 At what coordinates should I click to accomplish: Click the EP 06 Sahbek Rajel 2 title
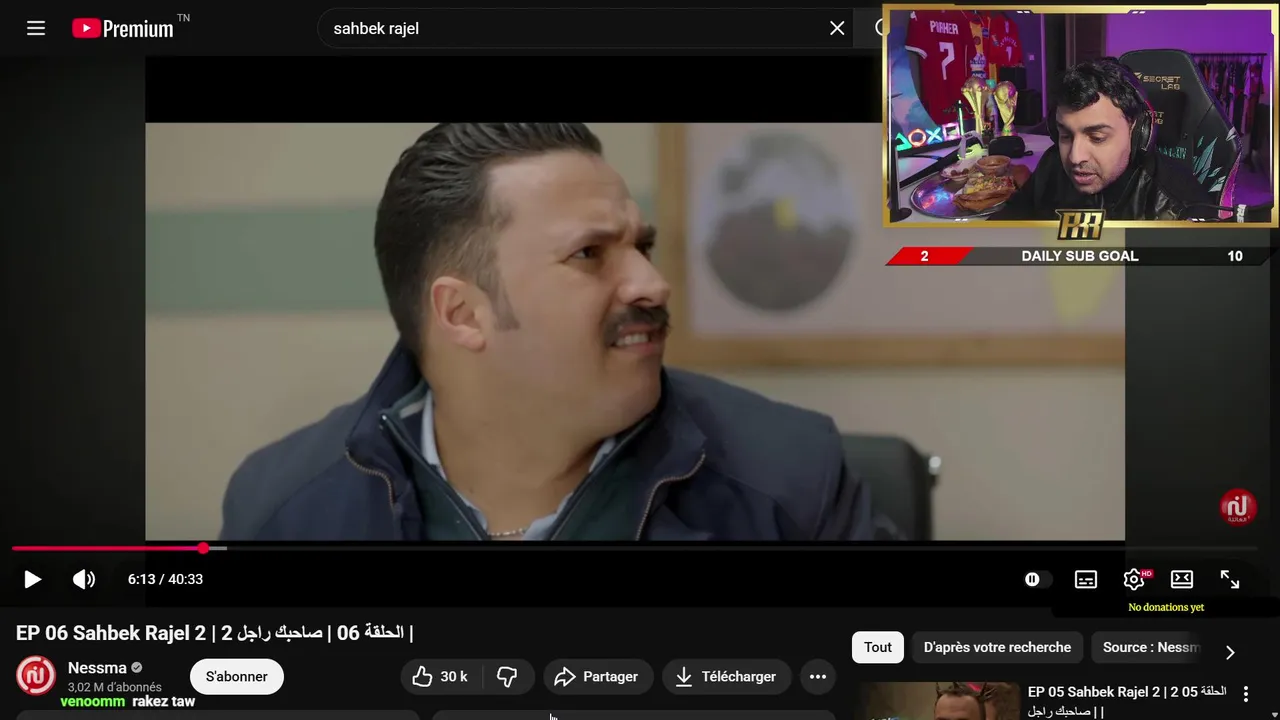(x=214, y=633)
